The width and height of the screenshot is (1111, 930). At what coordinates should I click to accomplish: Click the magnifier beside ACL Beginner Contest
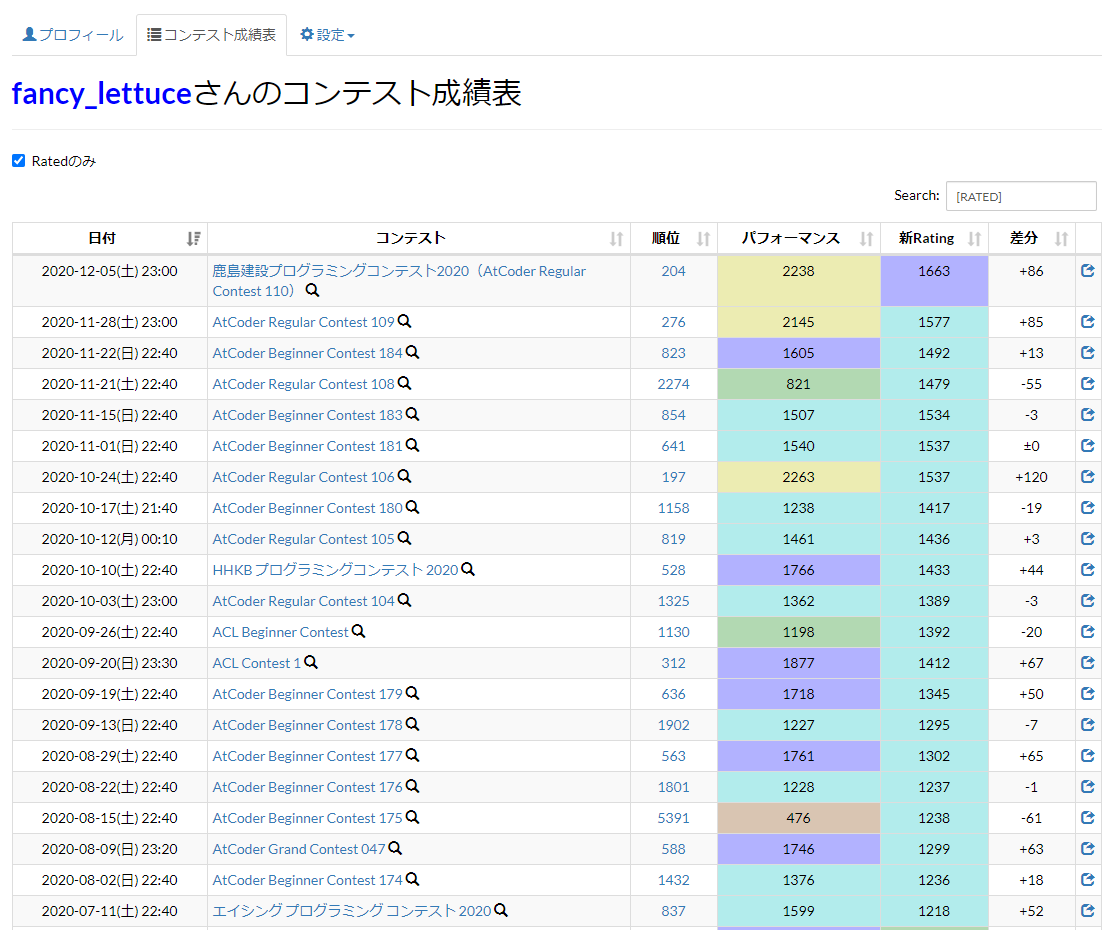click(359, 631)
